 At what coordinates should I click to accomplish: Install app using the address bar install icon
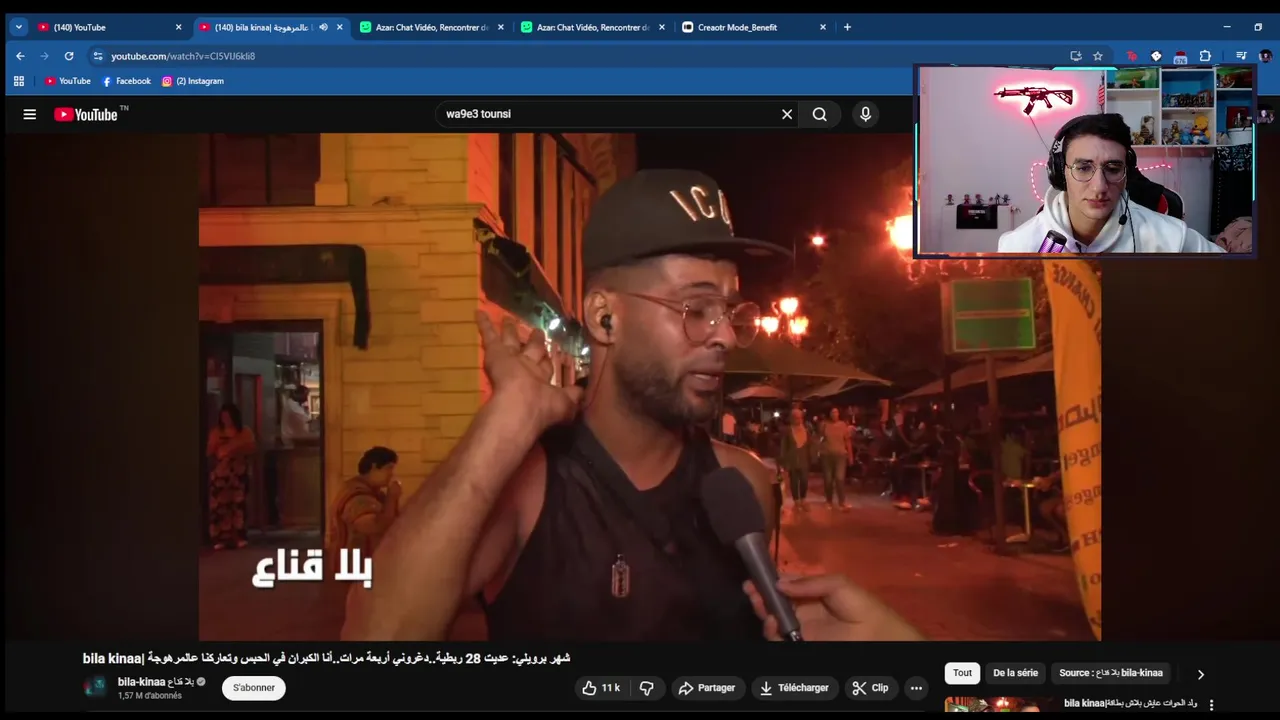tap(1076, 56)
